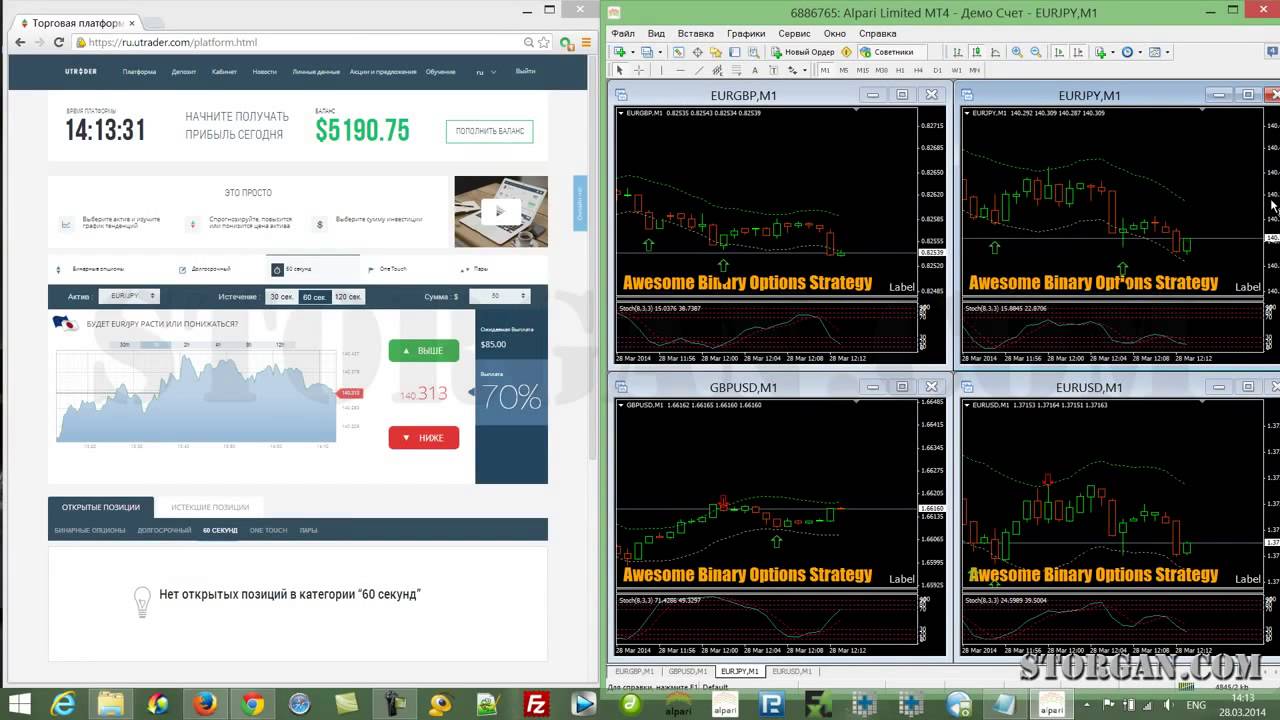Open the Депозит link in uTrader navigation
The image size is (1280, 720).
pos(183,72)
